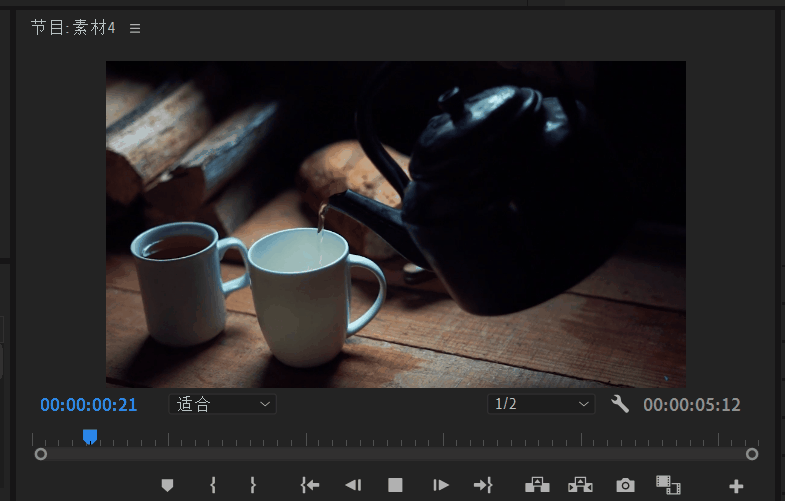Add a marker with the marker button

(x=167, y=485)
